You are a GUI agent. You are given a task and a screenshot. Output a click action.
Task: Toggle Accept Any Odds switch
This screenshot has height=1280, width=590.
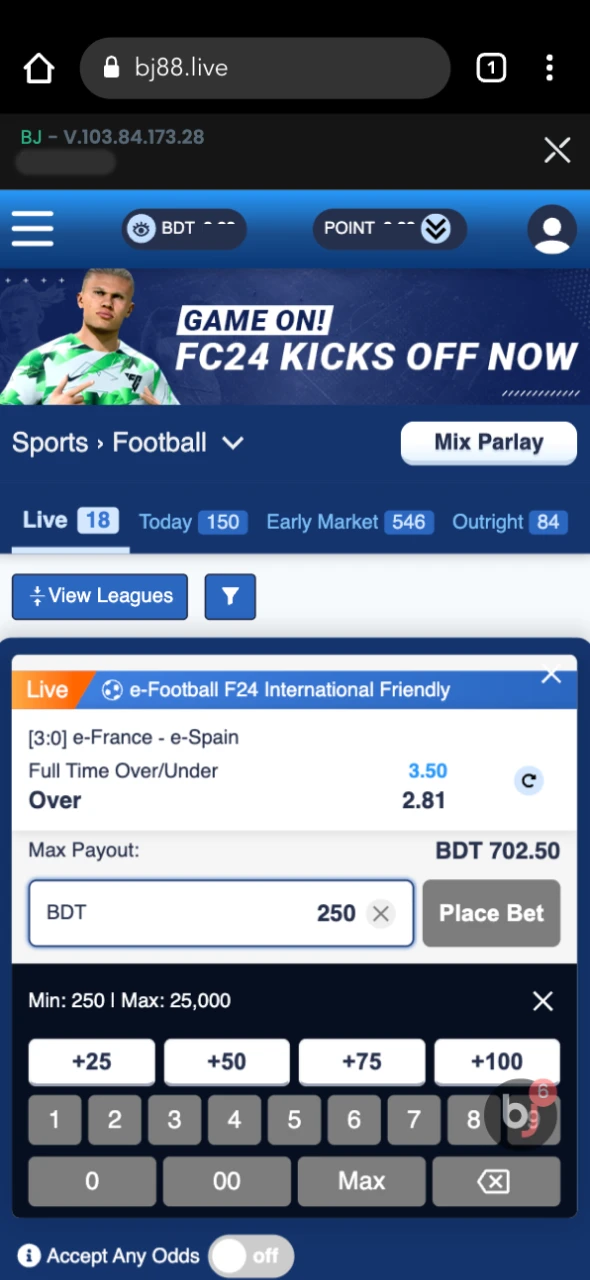(251, 1255)
